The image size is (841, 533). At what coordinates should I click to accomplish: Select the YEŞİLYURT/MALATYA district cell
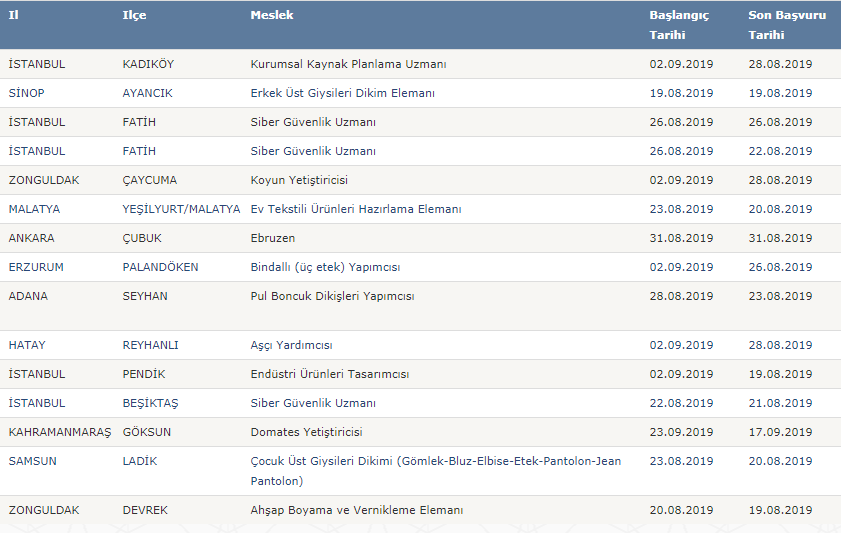click(x=181, y=209)
